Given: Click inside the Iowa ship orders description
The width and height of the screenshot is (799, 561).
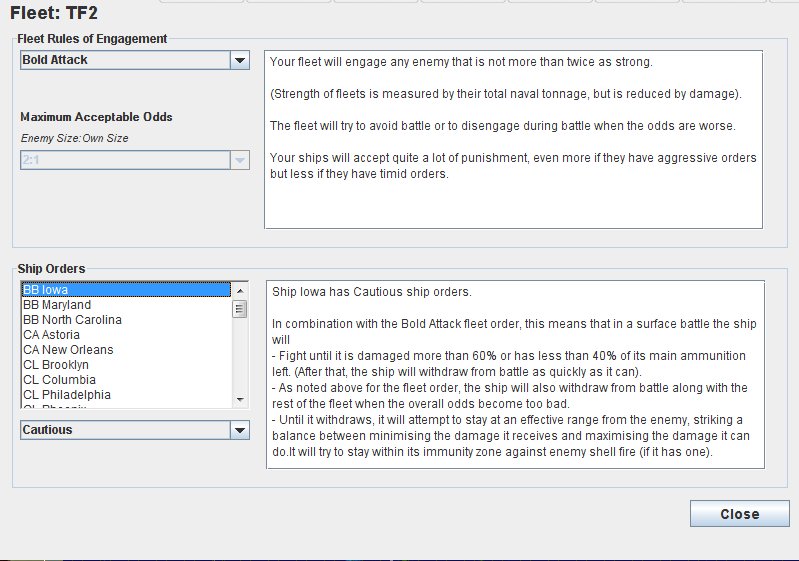Looking at the screenshot, I should (514, 375).
